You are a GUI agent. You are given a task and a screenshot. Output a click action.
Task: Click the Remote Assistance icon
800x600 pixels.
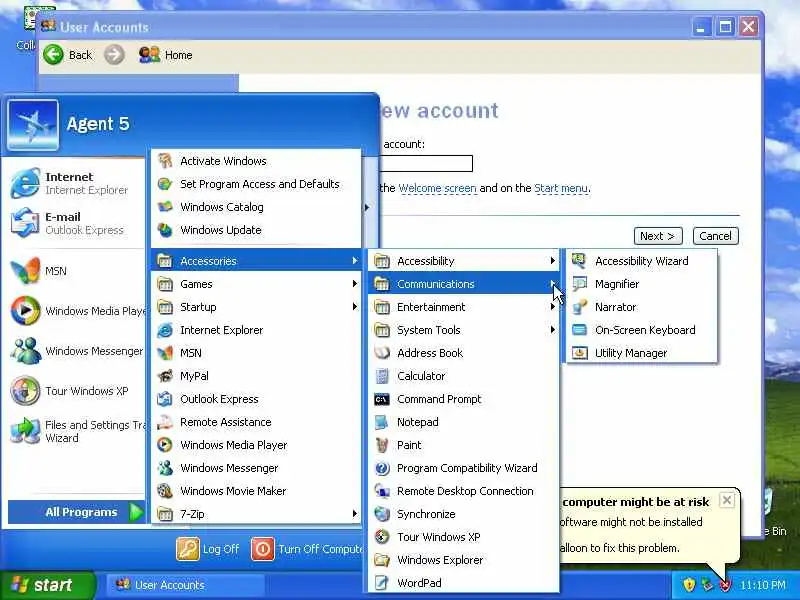pos(165,422)
